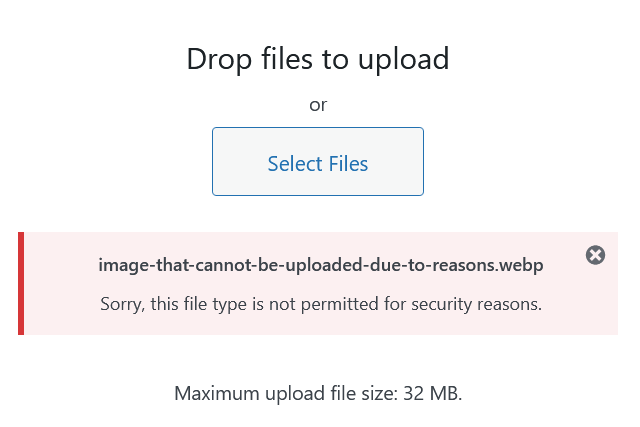Click the 'Files' word inside the button
This screenshot has height=427, width=640.
(x=348, y=164)
